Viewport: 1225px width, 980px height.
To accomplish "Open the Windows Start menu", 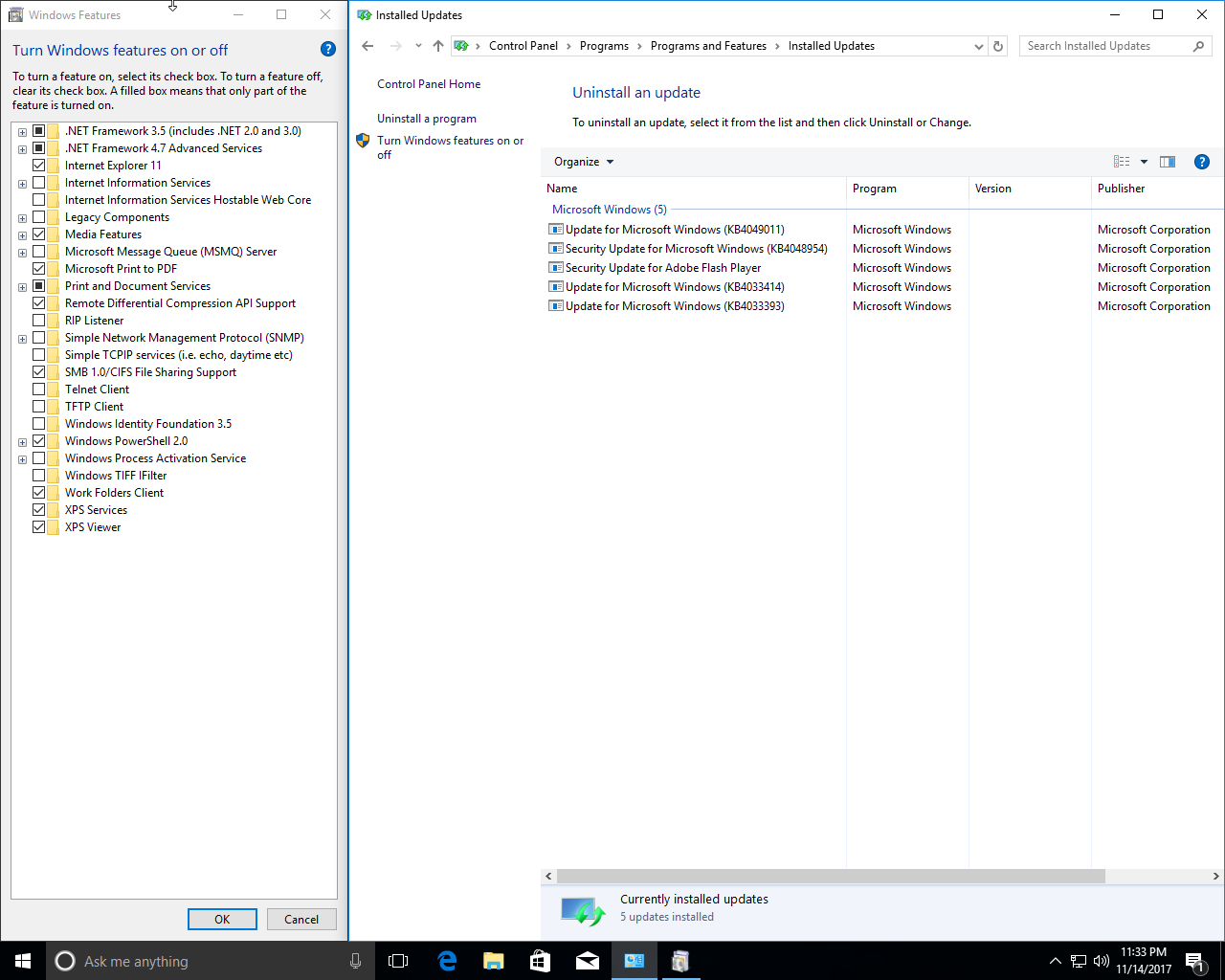I will [x=23, y=961].
